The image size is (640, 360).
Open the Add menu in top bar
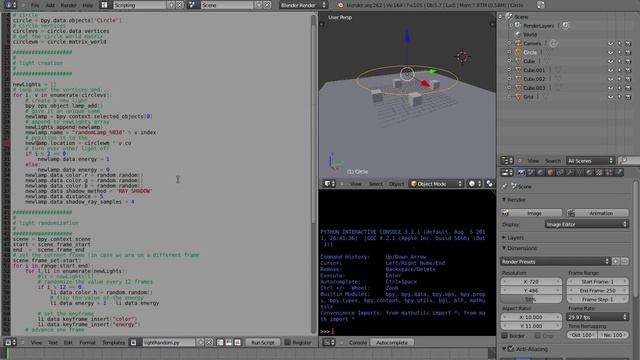(x=50, y=5)
